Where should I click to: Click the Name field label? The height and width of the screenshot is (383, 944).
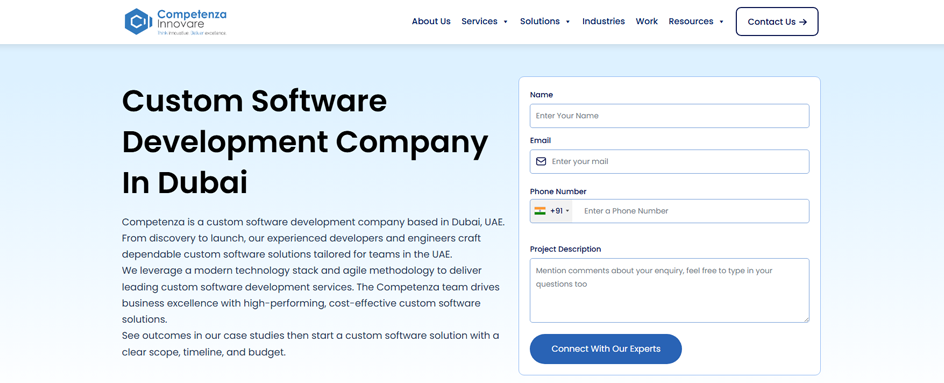click(541, 95)
